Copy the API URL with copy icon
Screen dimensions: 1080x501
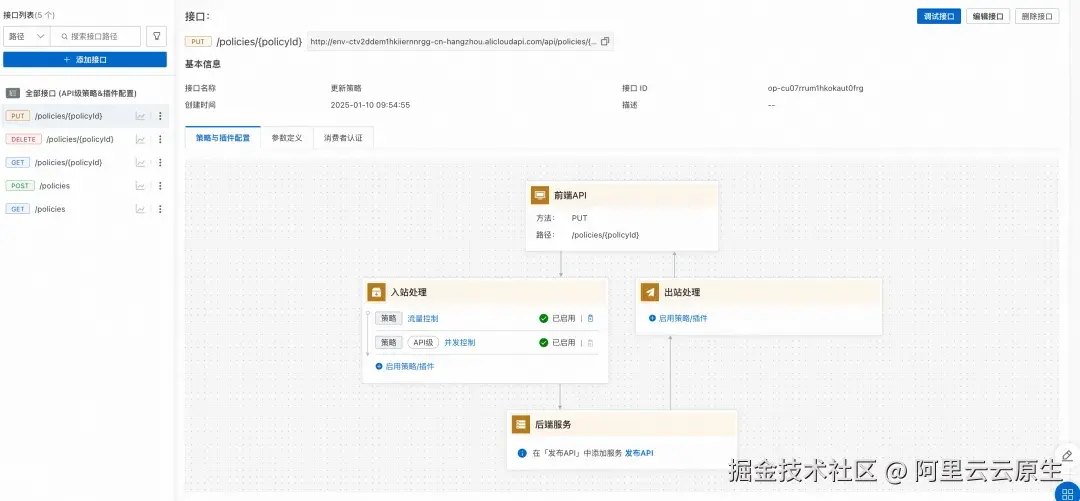(605, 41)
